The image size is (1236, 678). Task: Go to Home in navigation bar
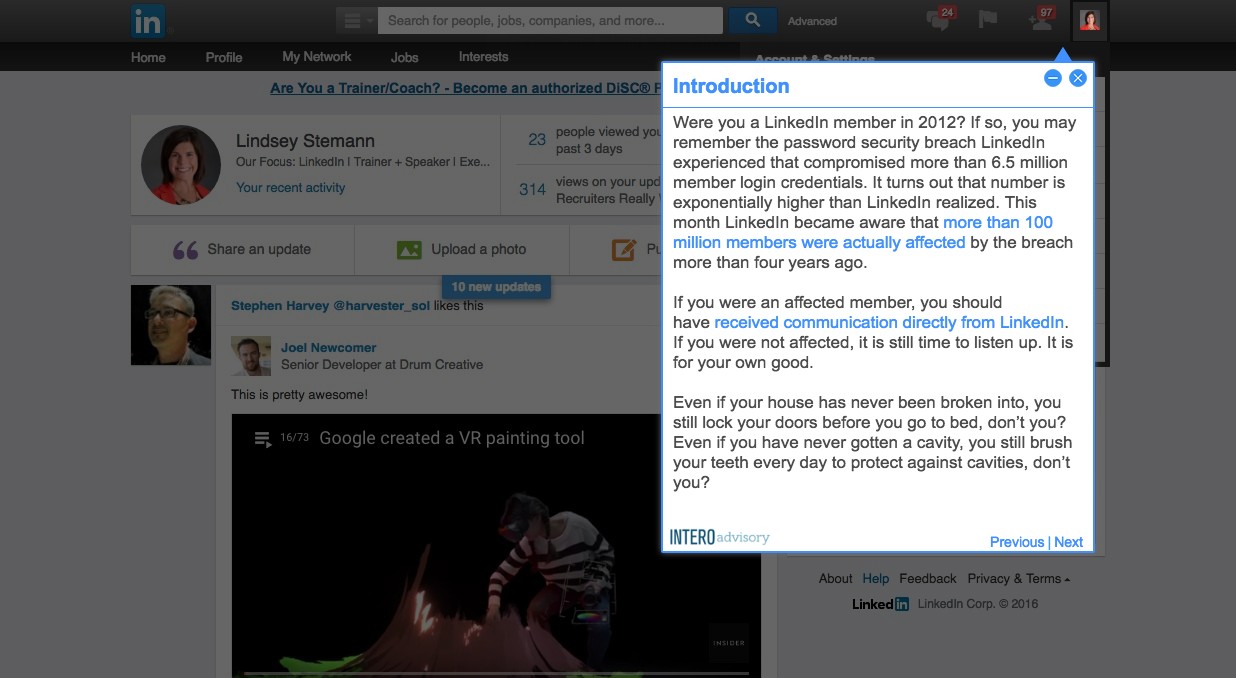[148, 57]
